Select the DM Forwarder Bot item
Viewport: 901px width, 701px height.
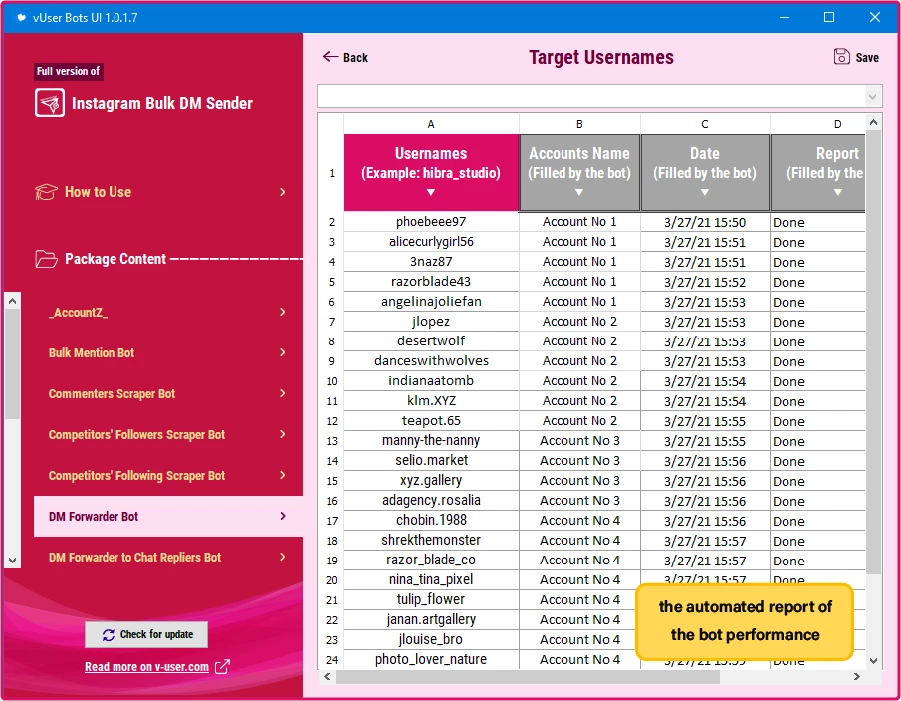coord(168,517)
